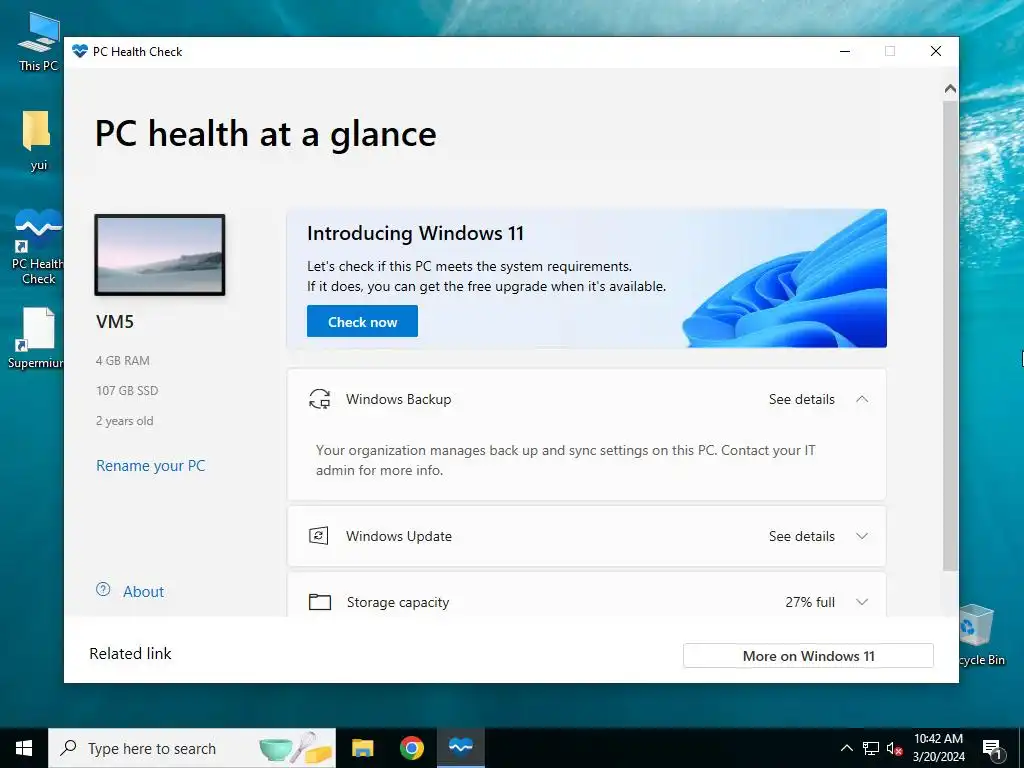The width and height of the screenshot is (1024, 768).
Task: Click the muted volume tray icon
Action: [x=894, y=748]
